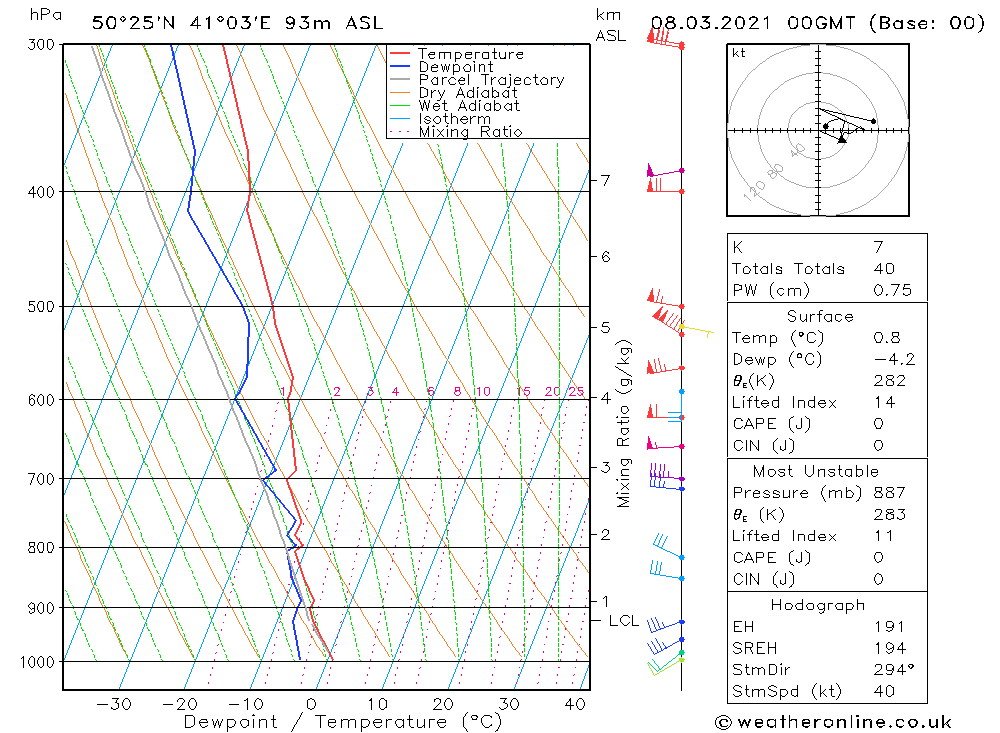The height and width of the screenshot is (733, 1000).
Task: Click the mixing ratio line label 10
Action: pyautogui.click(x=483, y=392)
